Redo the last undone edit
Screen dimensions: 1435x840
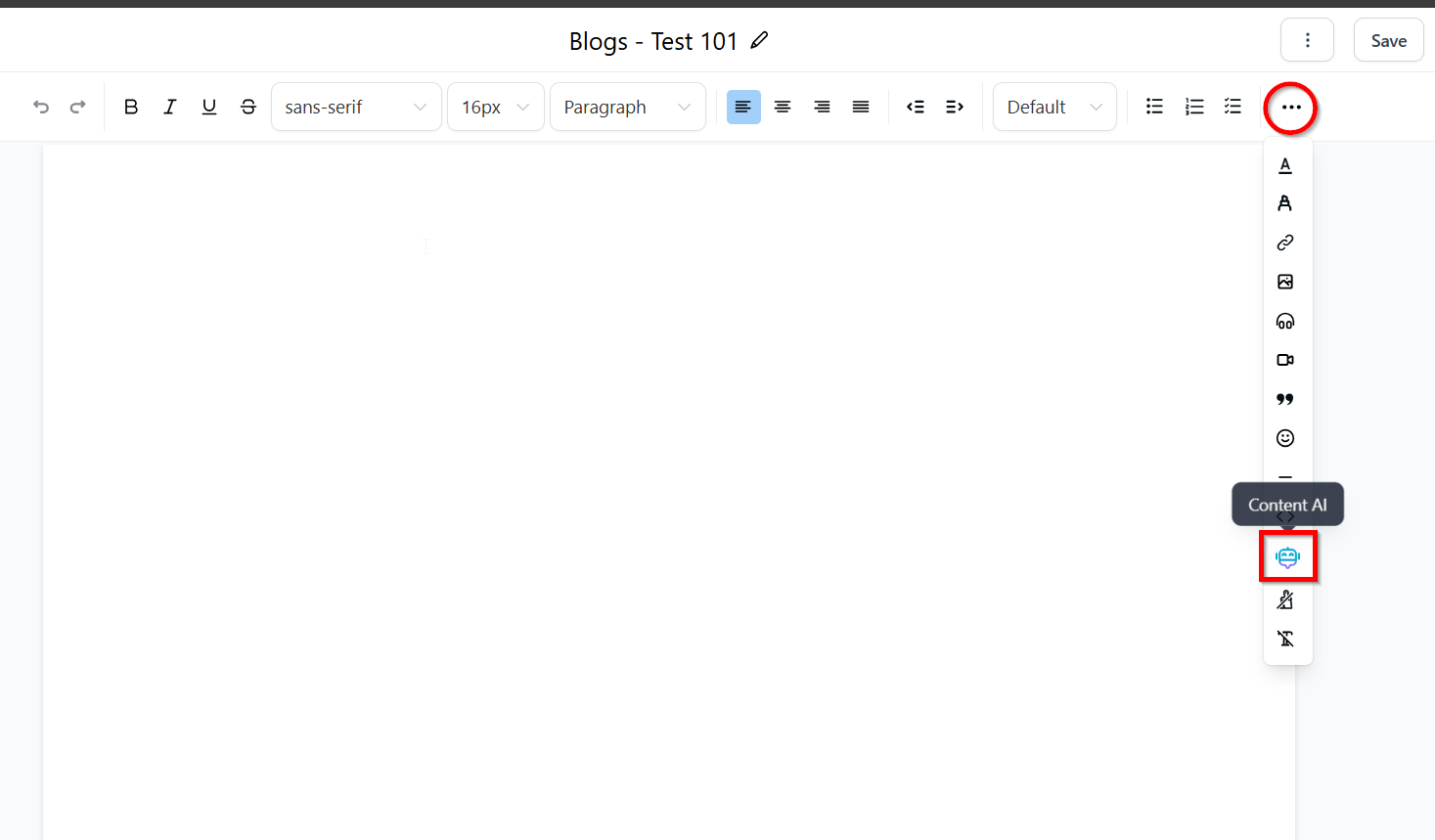coord(78,107)
